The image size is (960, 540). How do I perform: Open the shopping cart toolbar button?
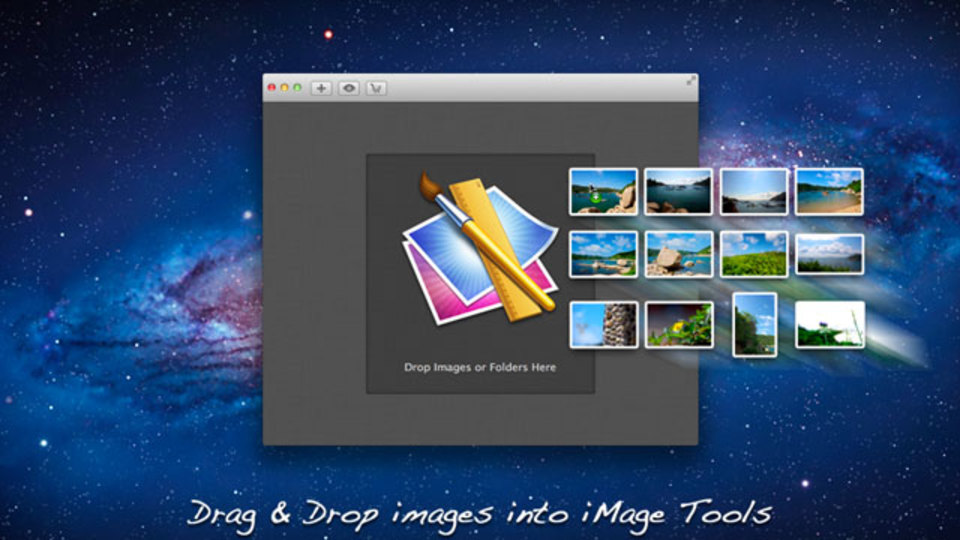coord(377,88)
